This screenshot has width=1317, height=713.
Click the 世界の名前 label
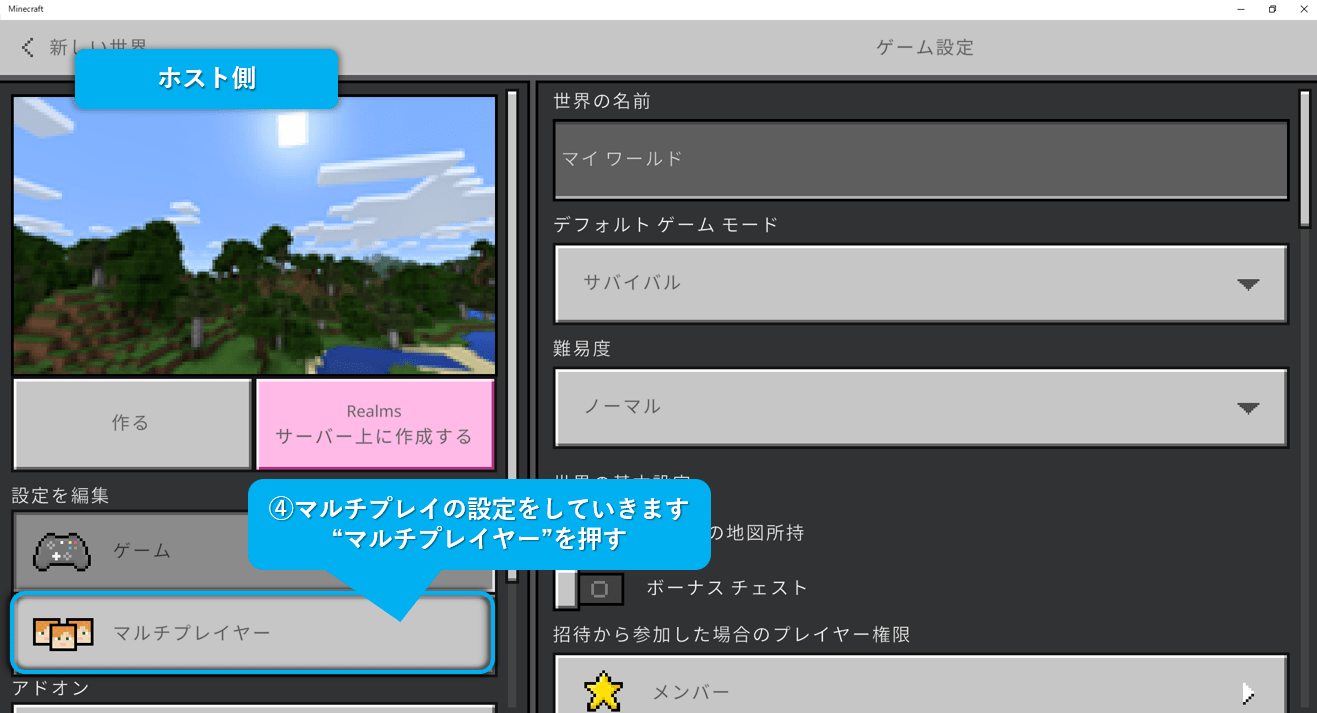(602, 101)
